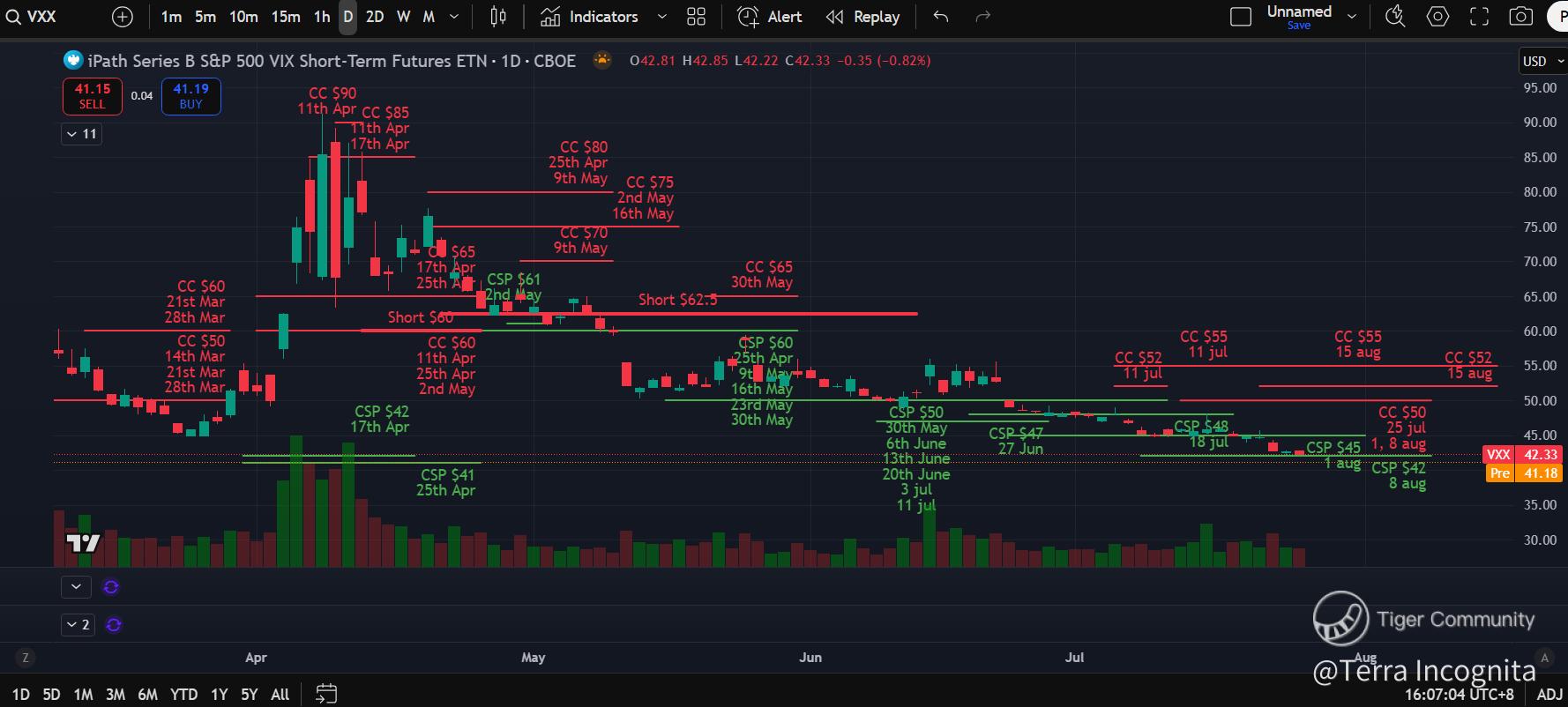Screen dimensions: 1568x707
Task: Open the Unnamed layout dropdown chevron
Action: 1351,17
